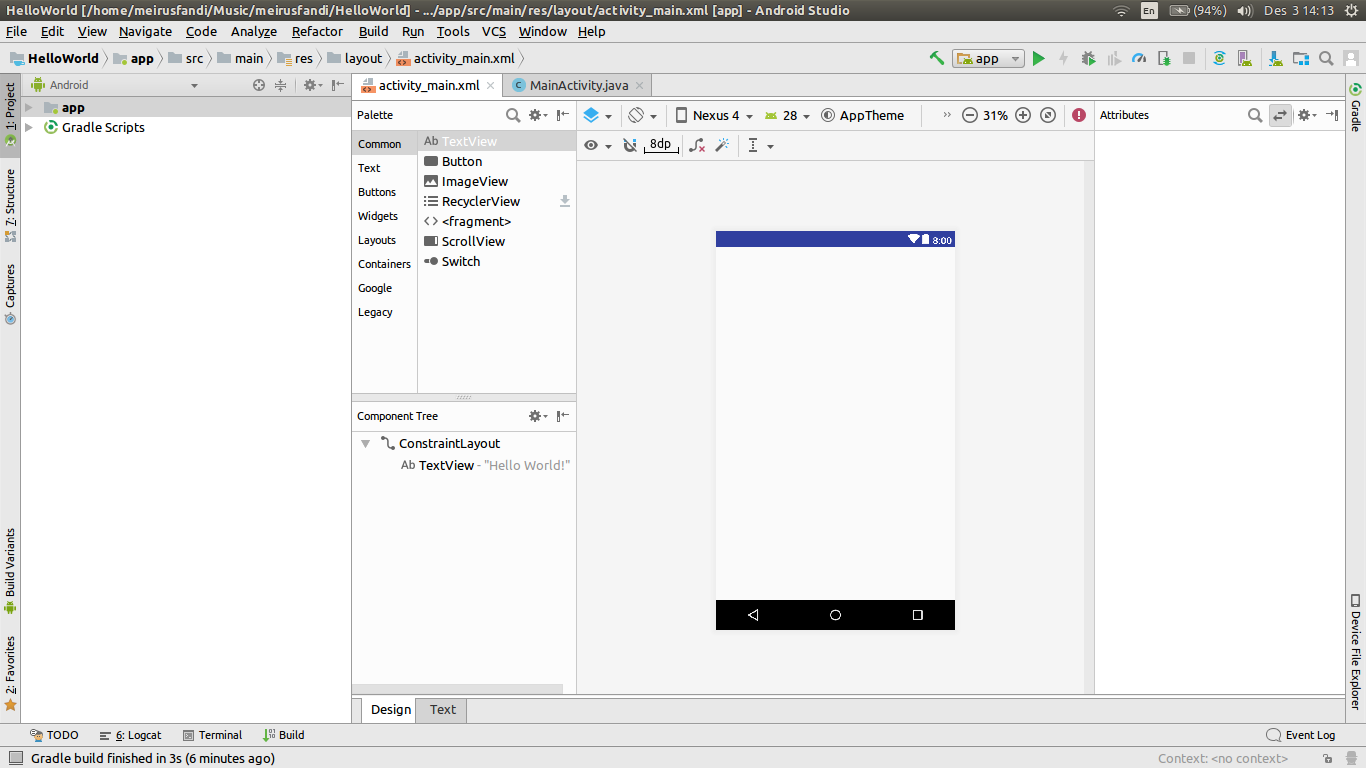Image resolution: width=1366 pixels, height=768 pixels.
Task: Expand the Gradle Scripts tree node
Action: point(29,127)
